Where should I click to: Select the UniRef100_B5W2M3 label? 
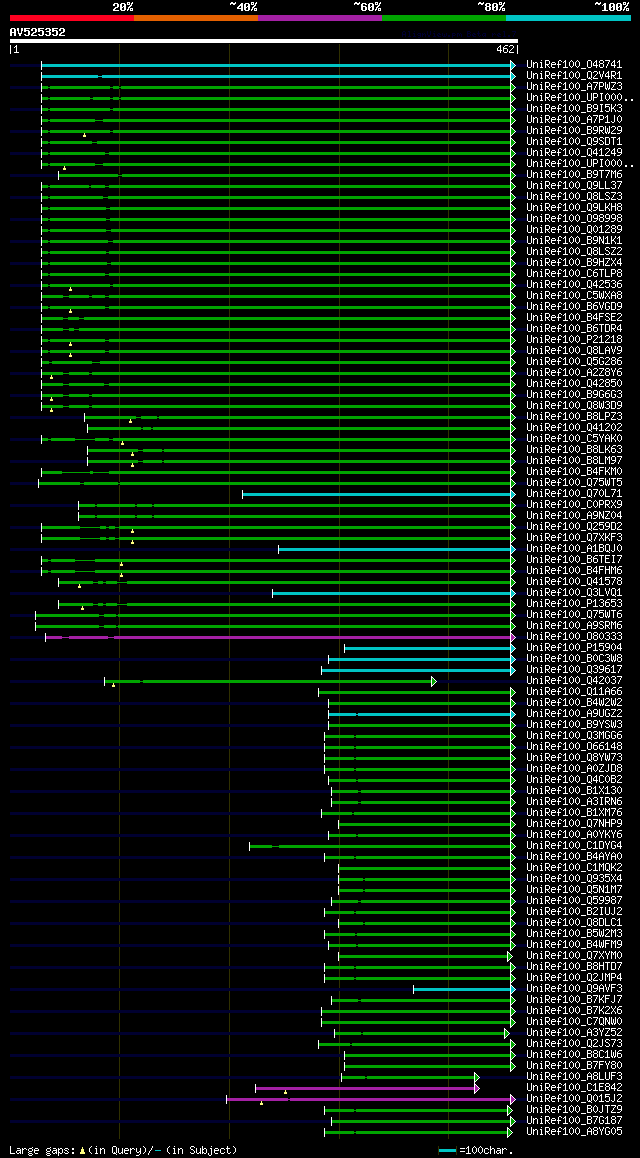tap(574, 933)
